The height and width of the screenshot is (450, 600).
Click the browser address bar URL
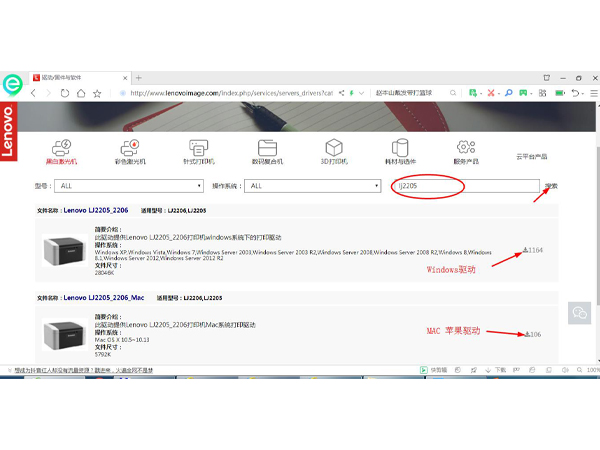pyautogui.click(x=230, y=93)
